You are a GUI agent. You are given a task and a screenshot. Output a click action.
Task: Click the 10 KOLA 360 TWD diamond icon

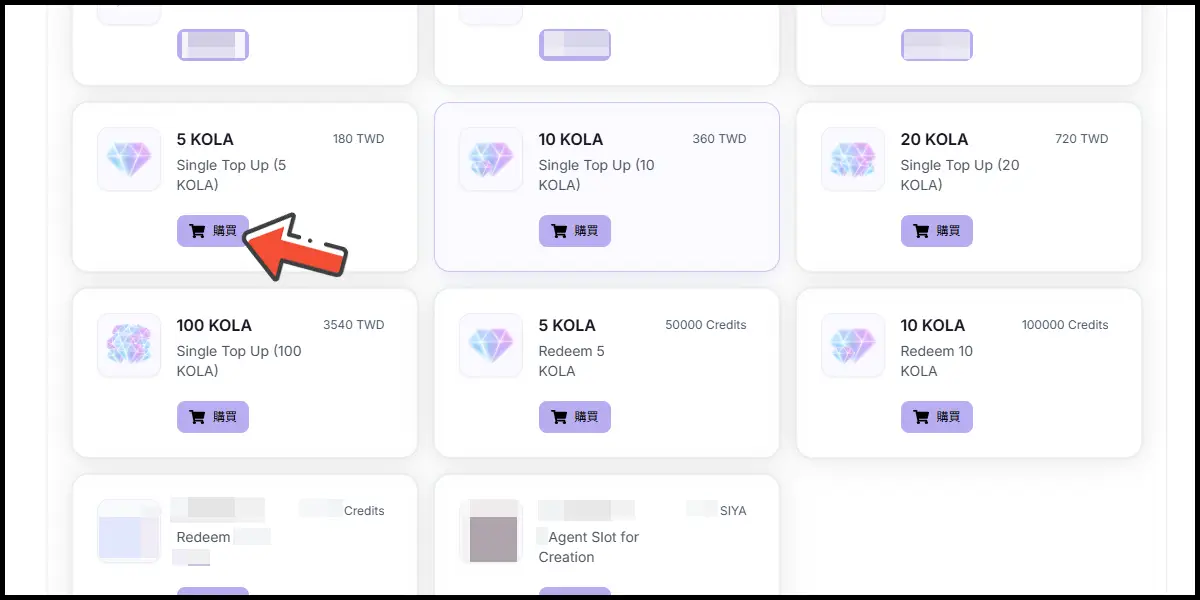pos(491,159)
